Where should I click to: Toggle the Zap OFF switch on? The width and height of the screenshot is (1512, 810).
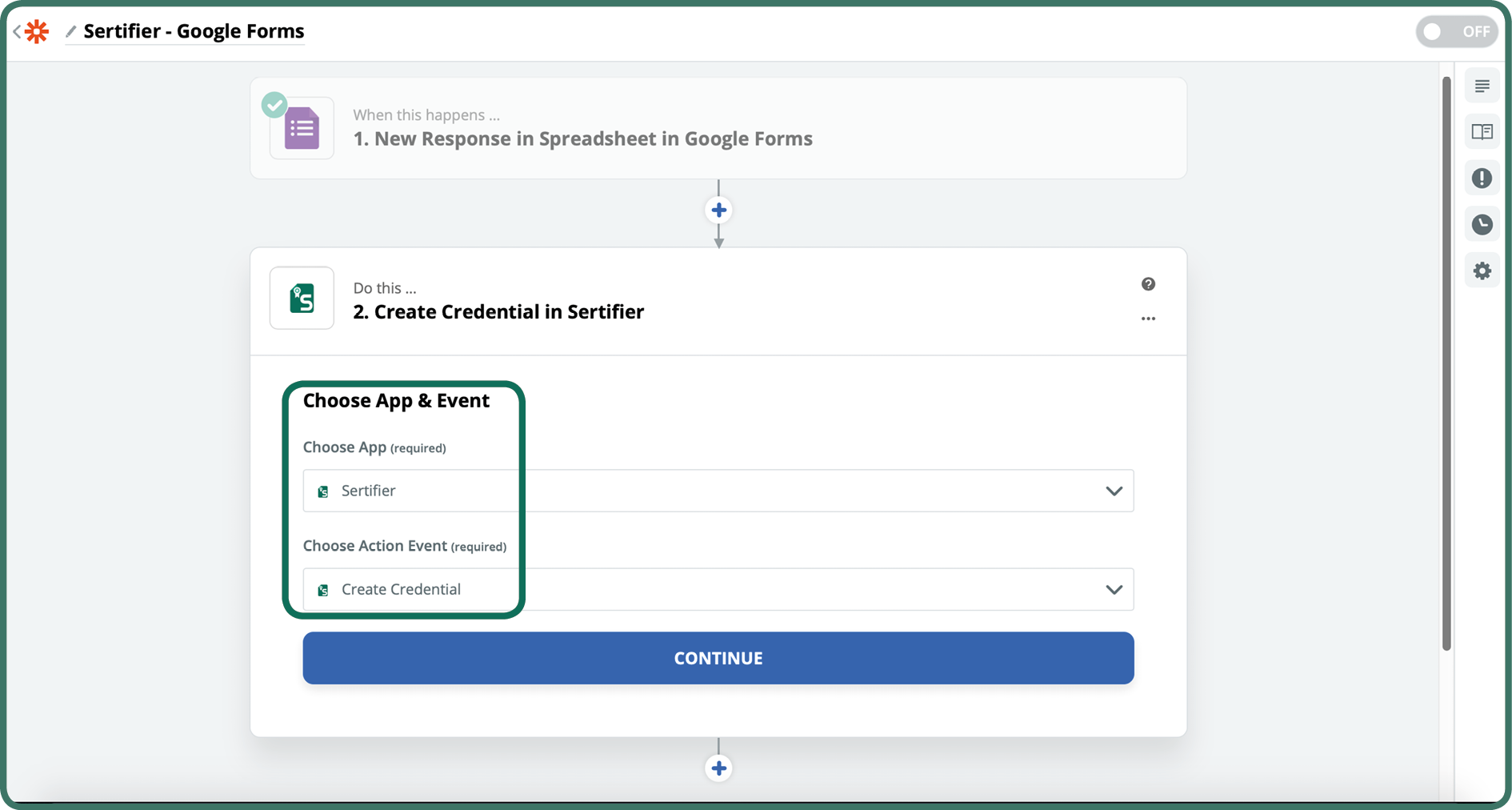(x=1456, y=31)
